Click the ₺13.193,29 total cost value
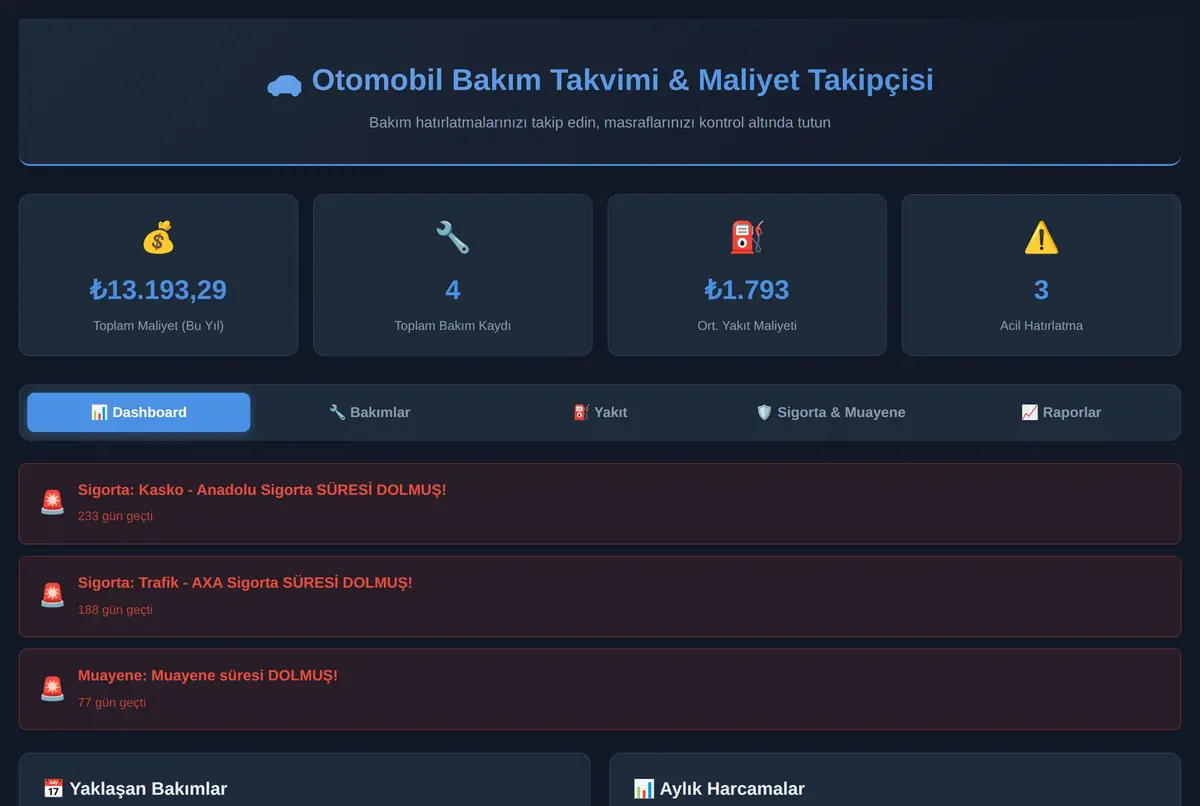Screen dimensions: 1200x806 pos(158,290)
